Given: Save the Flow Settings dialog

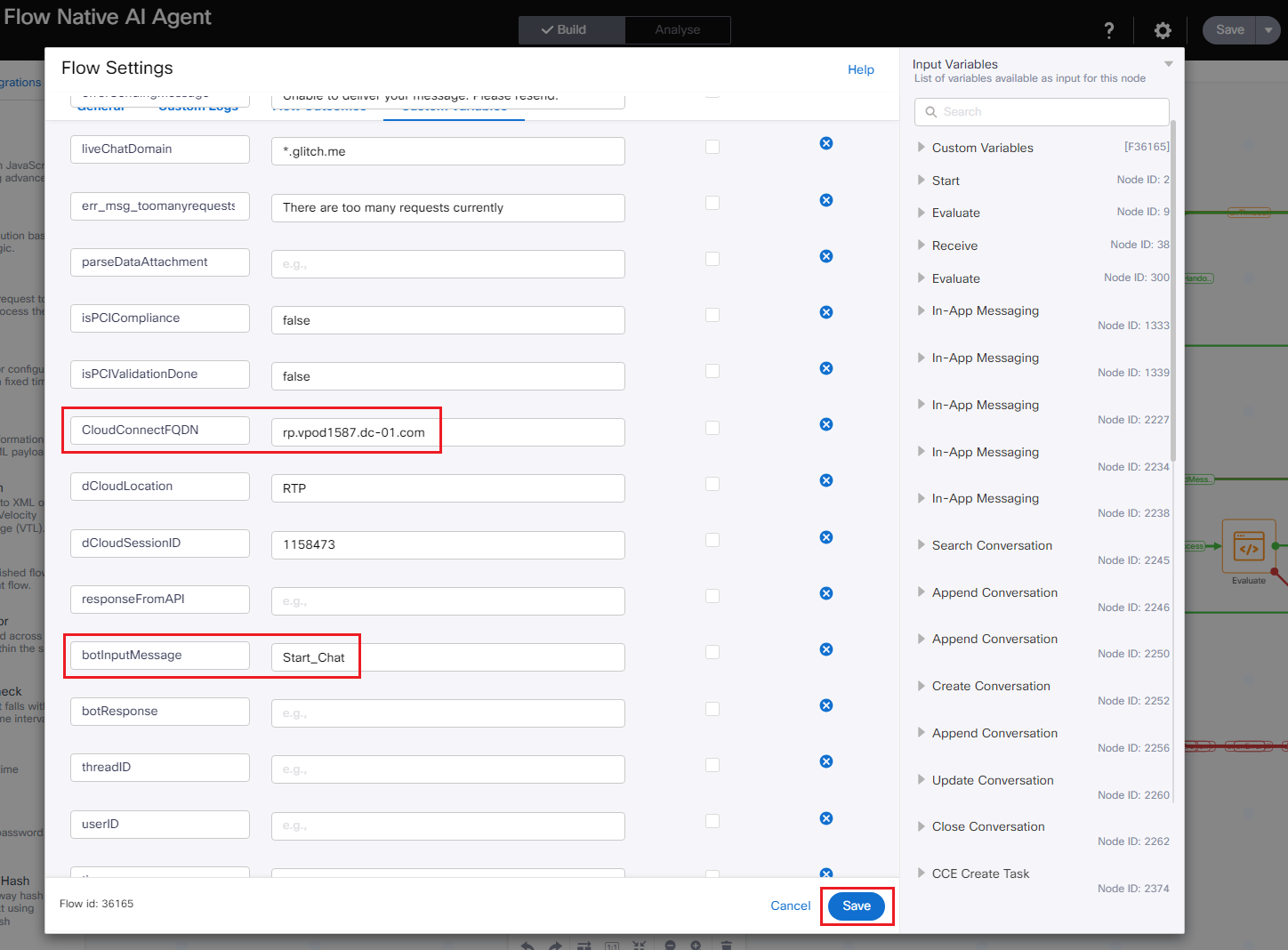Looking at the screenshot, I should pos(856,906).
